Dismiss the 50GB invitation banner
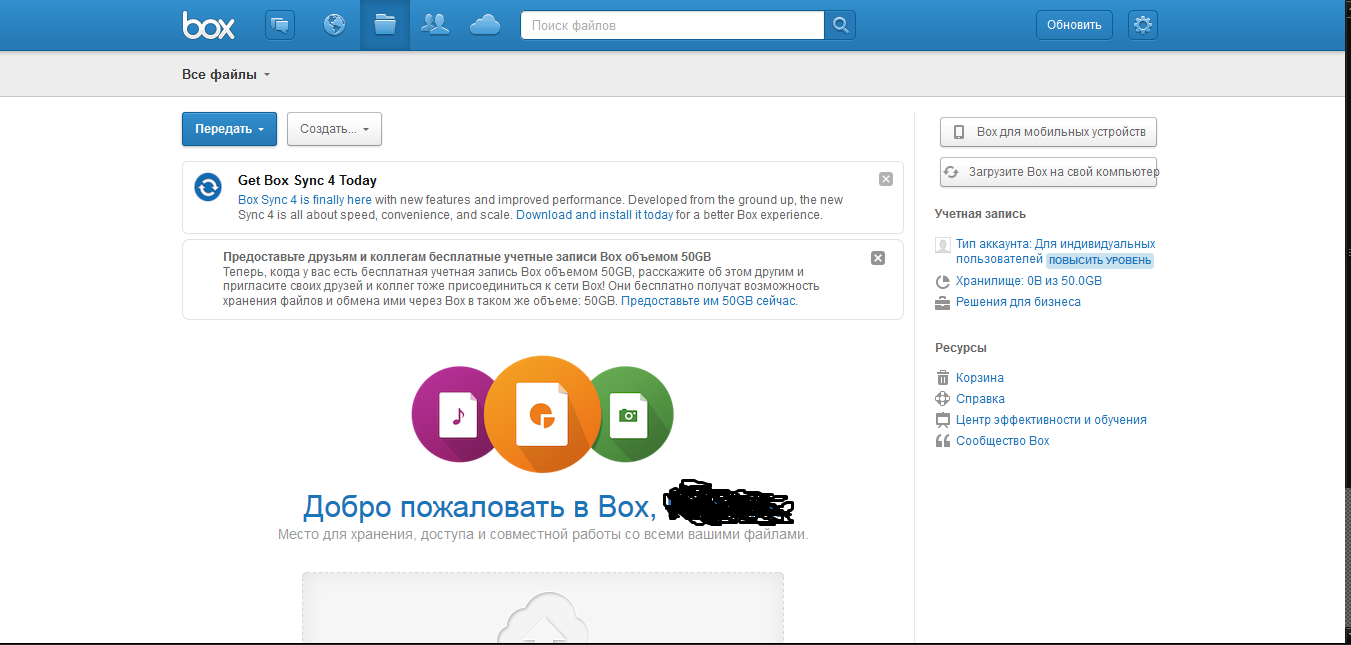The width and height of the screenshot is (1351, 645). coord(878,258)
